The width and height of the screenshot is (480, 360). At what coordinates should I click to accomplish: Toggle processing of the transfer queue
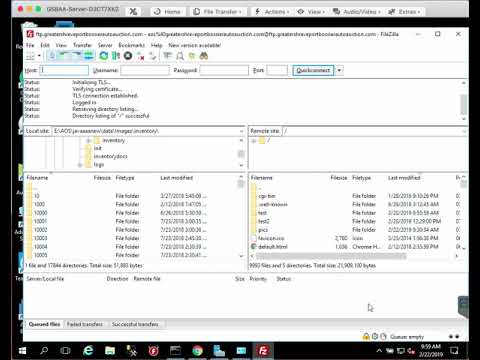click(116, 56)
